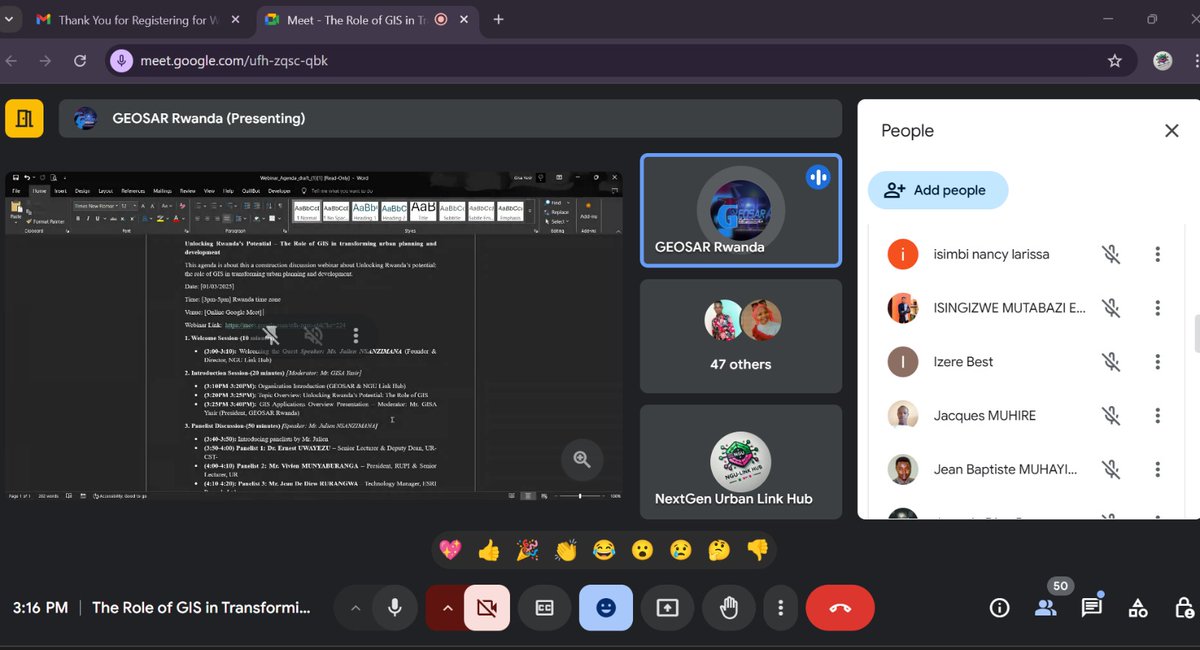1200x650 pixels.
Task: Send the sparkling heart reaction
Action: point(452,550)
